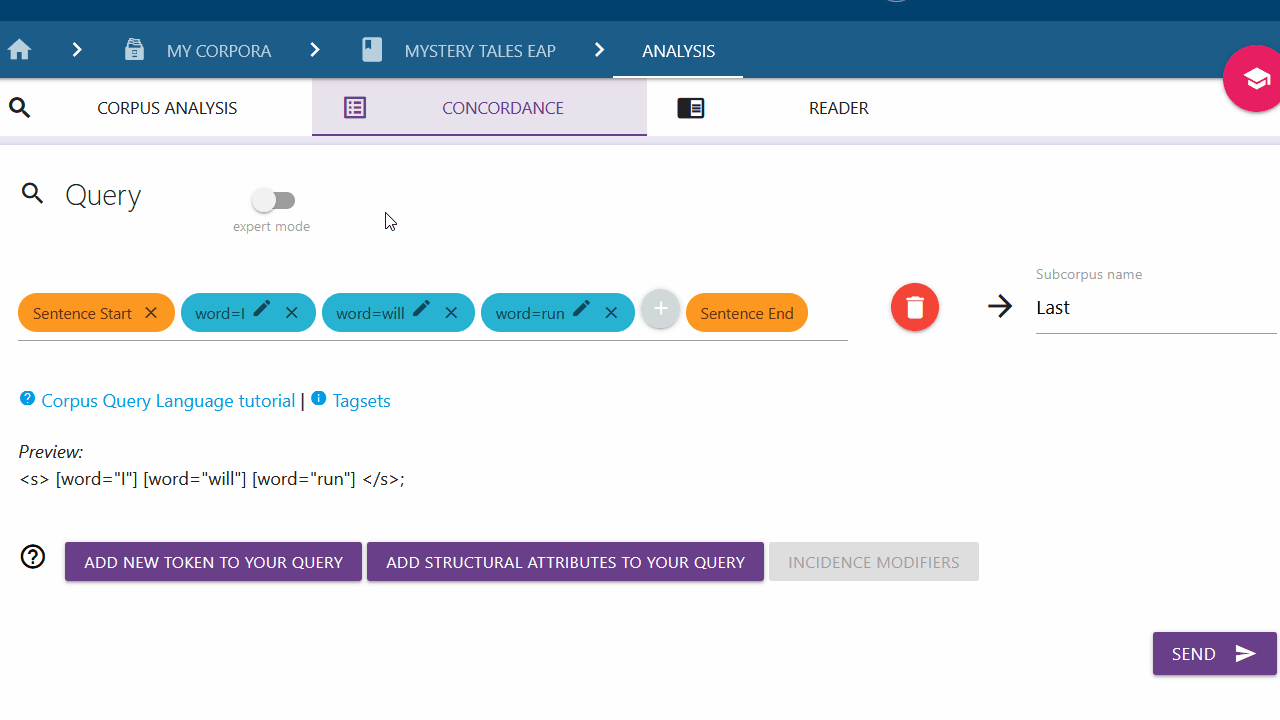This screenshot has width=1280, height=720.
Task: Remove the word=run token
Action: [x=611, y=313]
